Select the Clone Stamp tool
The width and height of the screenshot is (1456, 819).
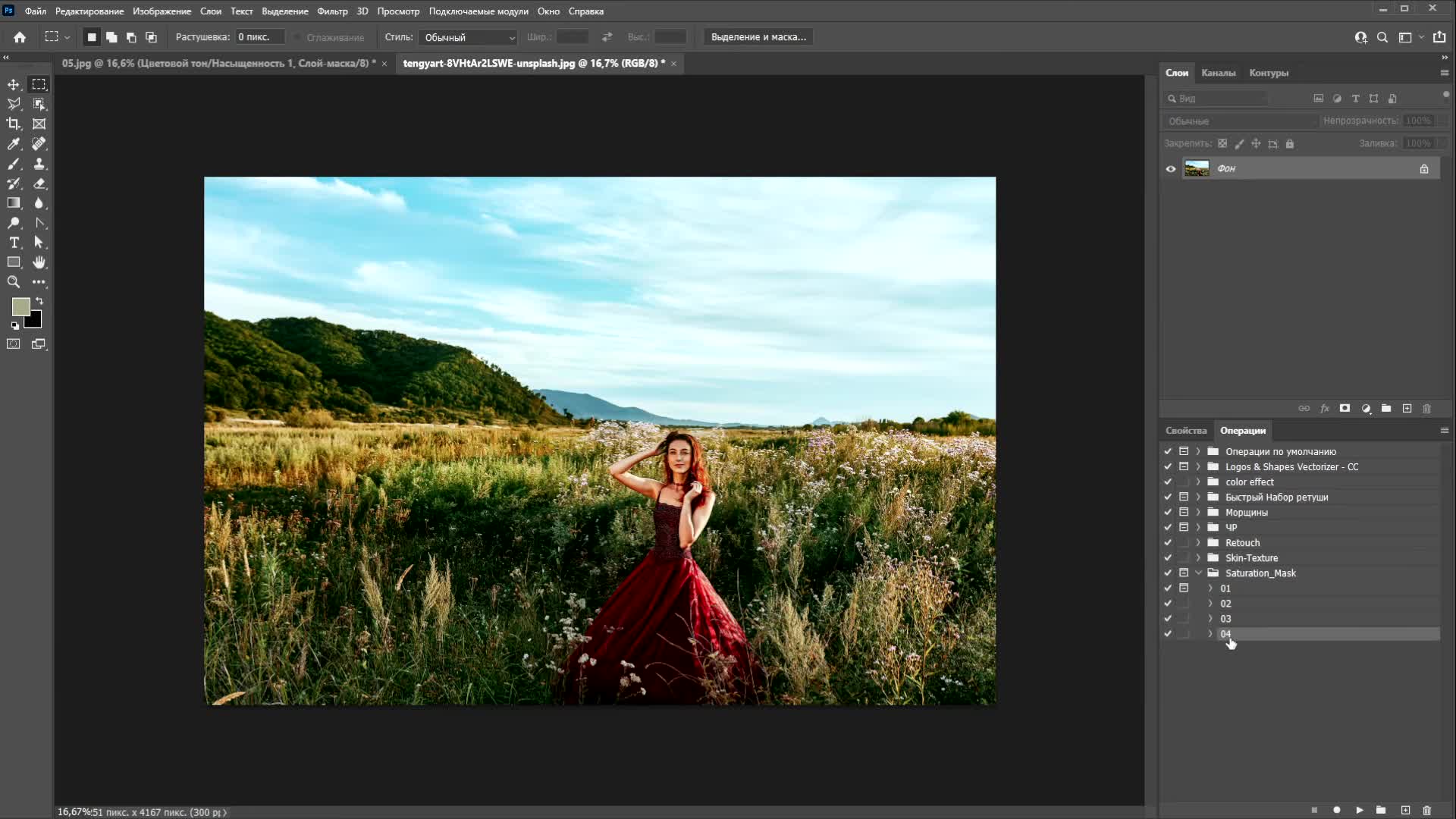click(39, 164)
